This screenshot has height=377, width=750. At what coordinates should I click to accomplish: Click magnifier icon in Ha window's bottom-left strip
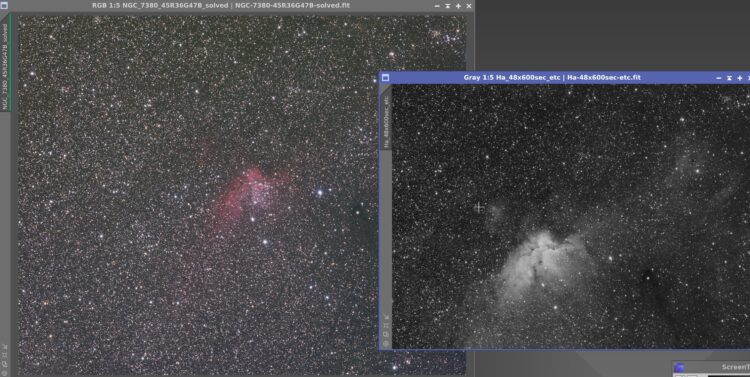coord(386,334)
